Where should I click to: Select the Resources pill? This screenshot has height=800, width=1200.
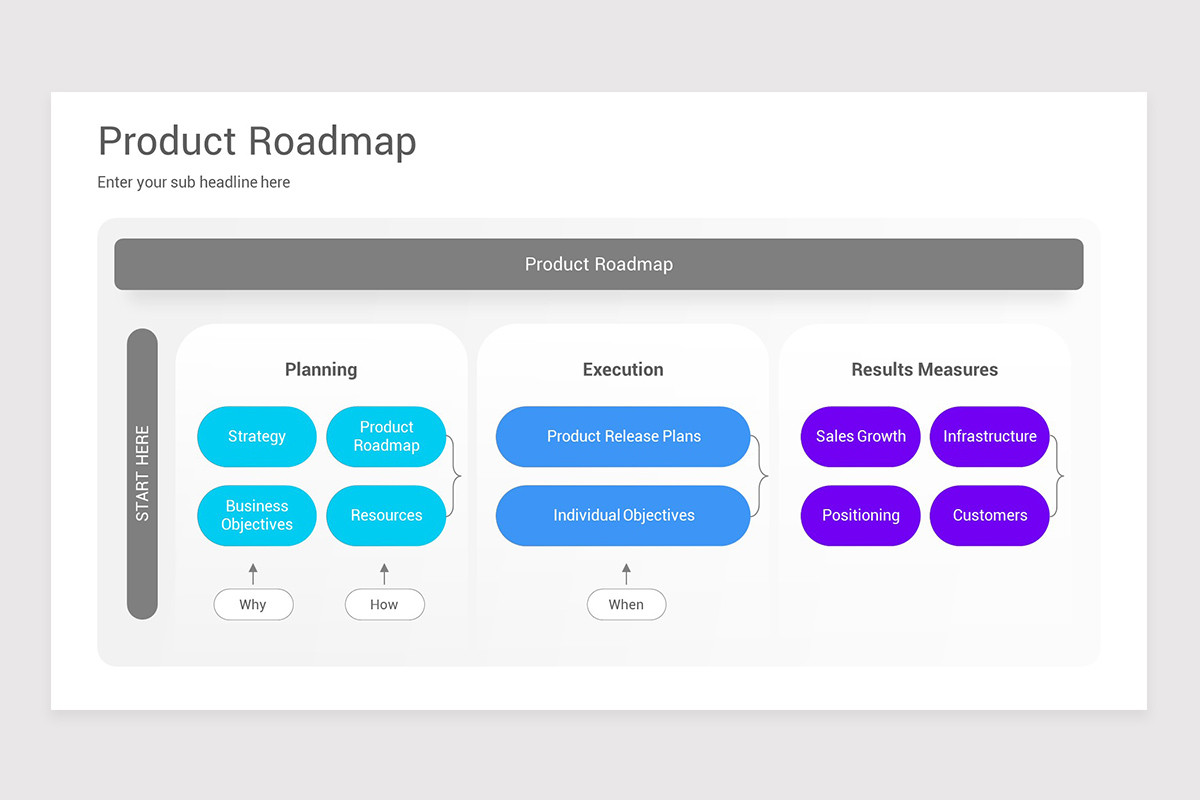(386, 515)
